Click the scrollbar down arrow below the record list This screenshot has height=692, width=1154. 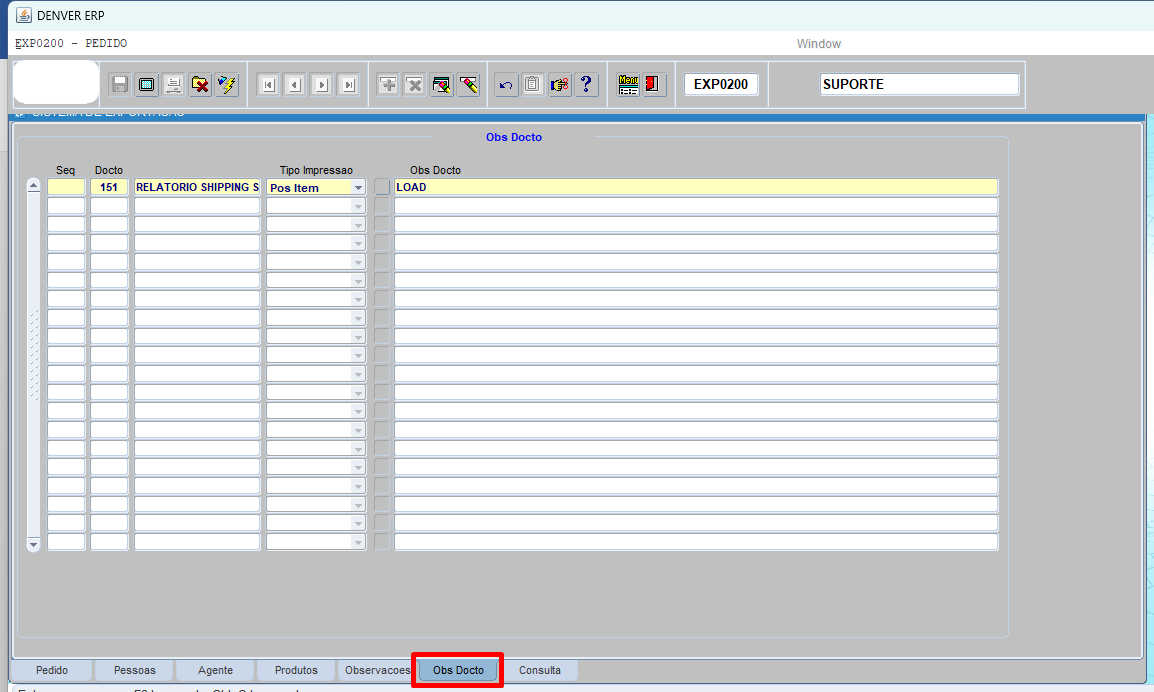(33, 544)
